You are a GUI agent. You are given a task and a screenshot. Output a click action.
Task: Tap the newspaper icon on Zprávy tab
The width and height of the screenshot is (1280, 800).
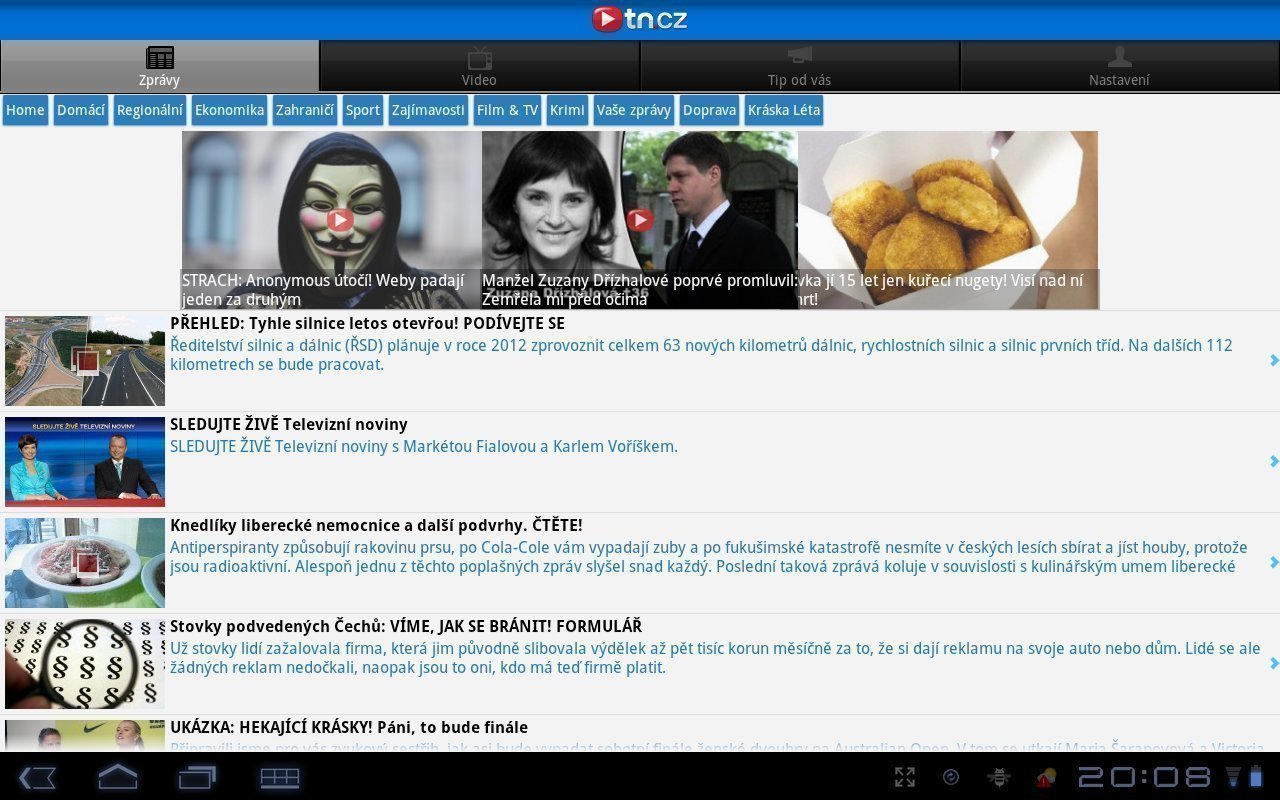160,58
